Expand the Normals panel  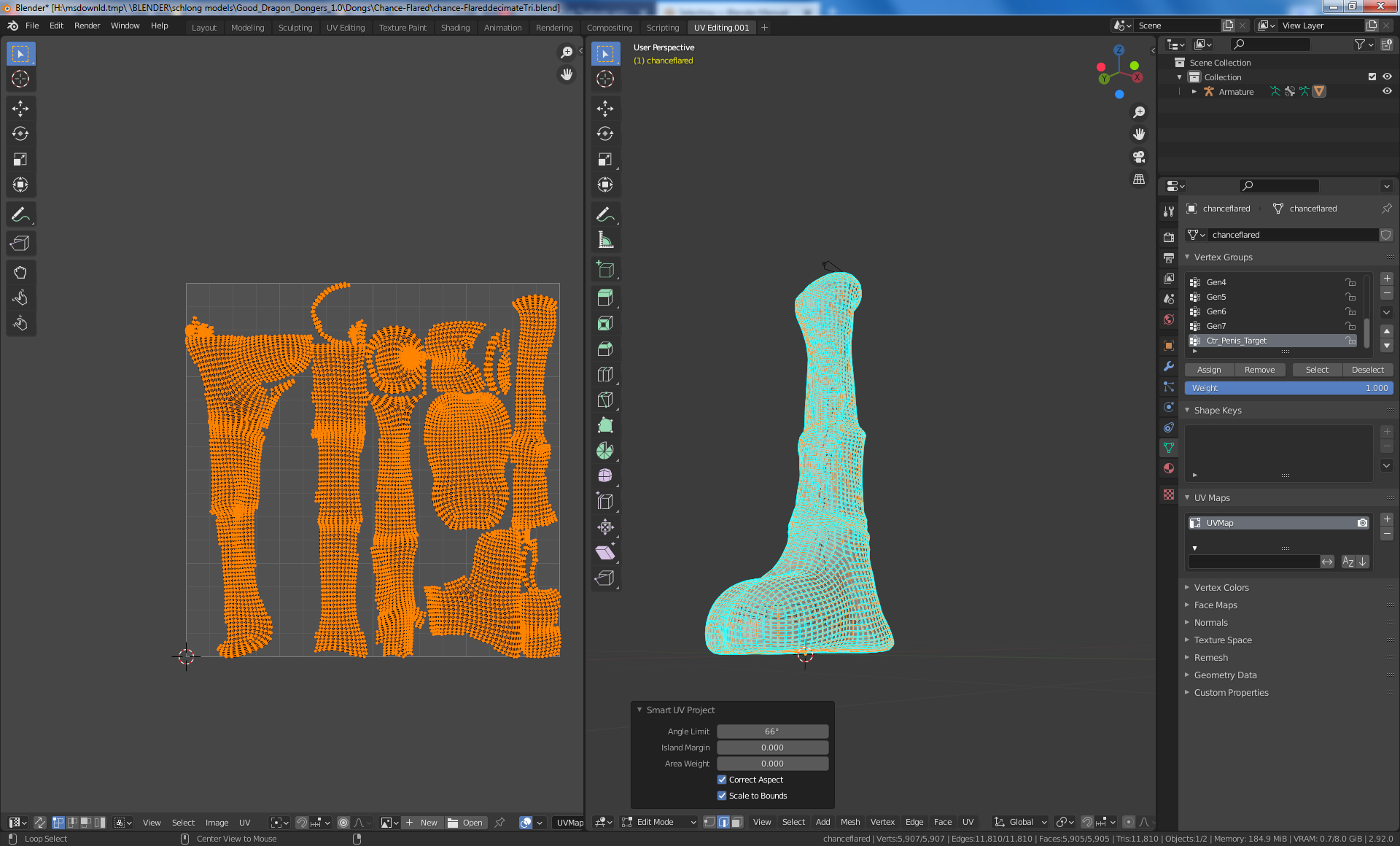[x=1187, y=622]
